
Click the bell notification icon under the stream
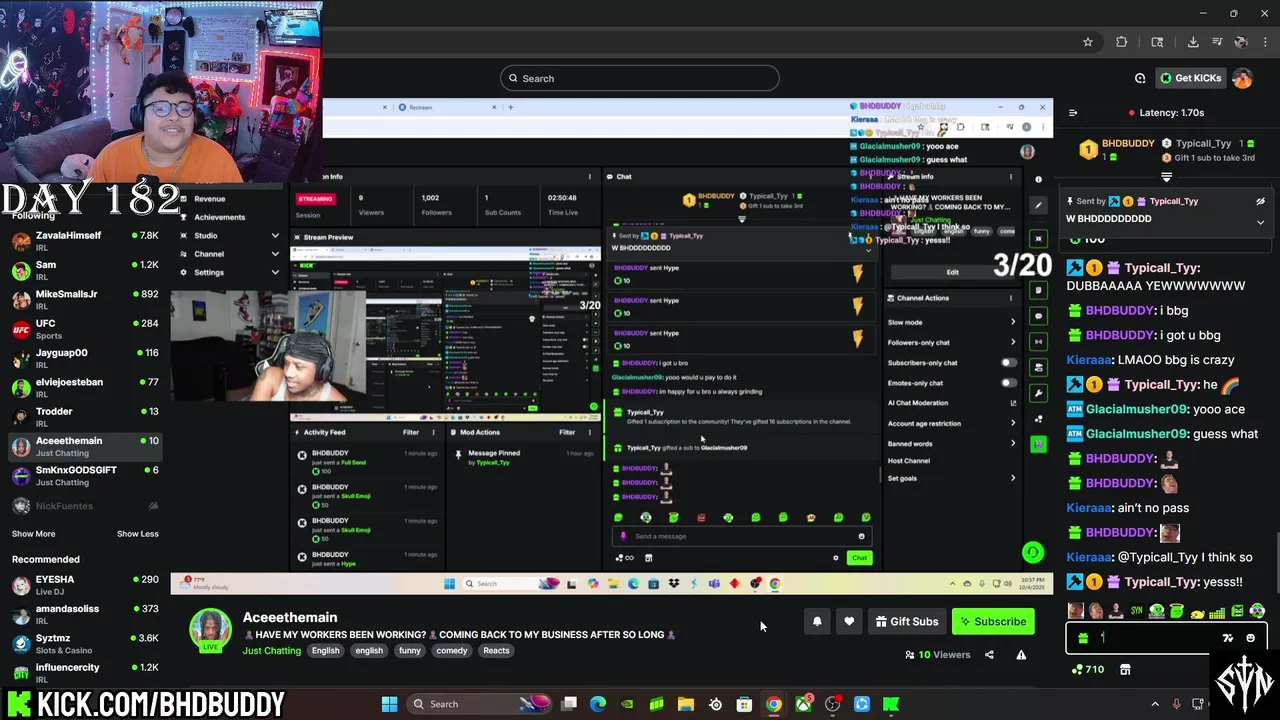[x=817, y=622]
